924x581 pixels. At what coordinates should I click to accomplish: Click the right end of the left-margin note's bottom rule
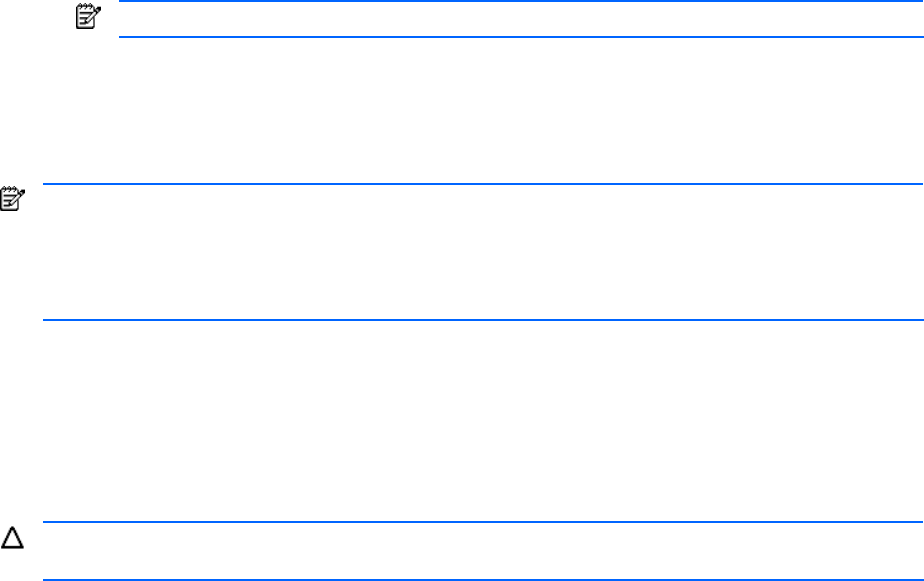pos(915,320)
